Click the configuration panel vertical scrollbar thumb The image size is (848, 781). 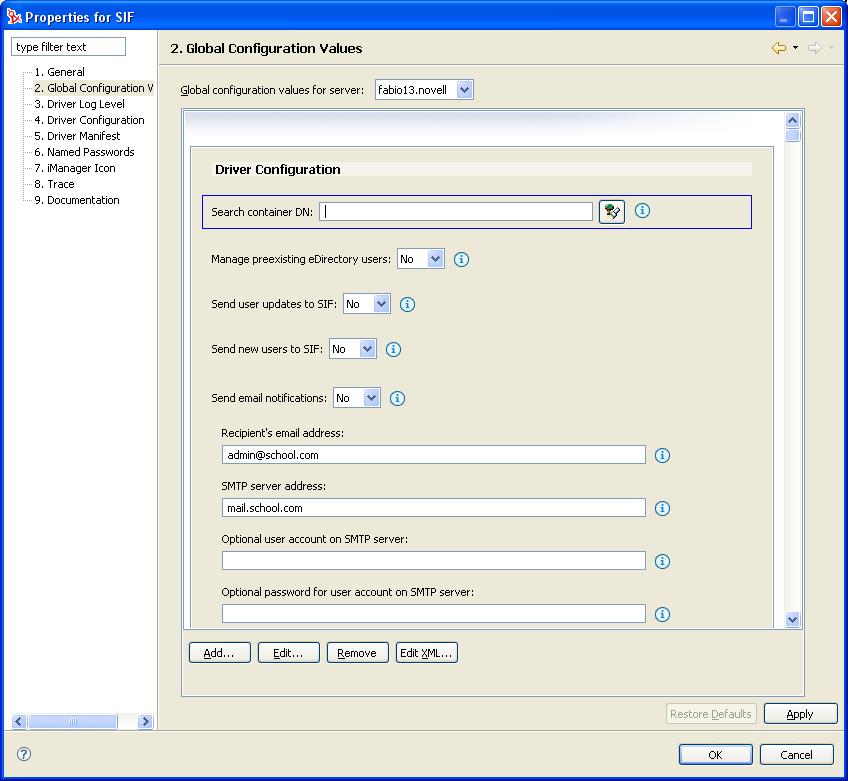pyautogui.click(x=792, y=135)
